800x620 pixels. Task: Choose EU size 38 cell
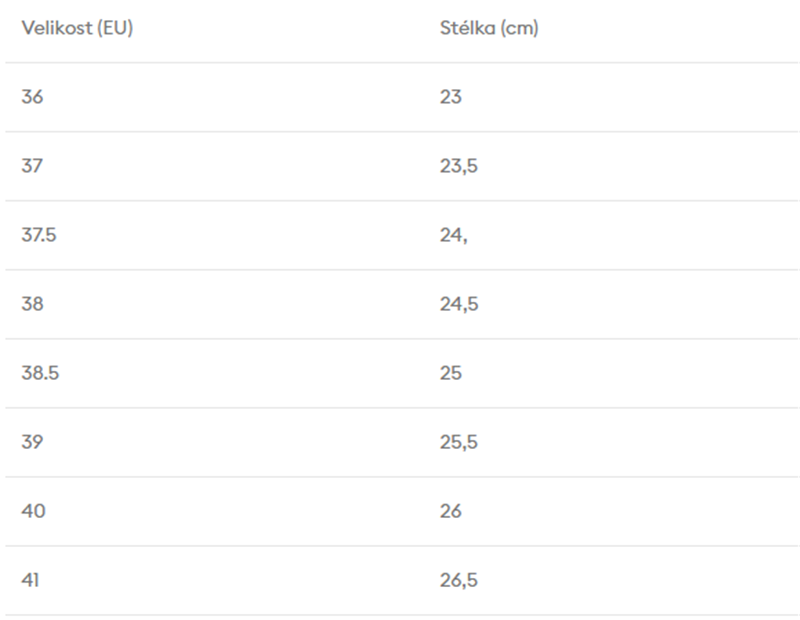click(33, 304)
